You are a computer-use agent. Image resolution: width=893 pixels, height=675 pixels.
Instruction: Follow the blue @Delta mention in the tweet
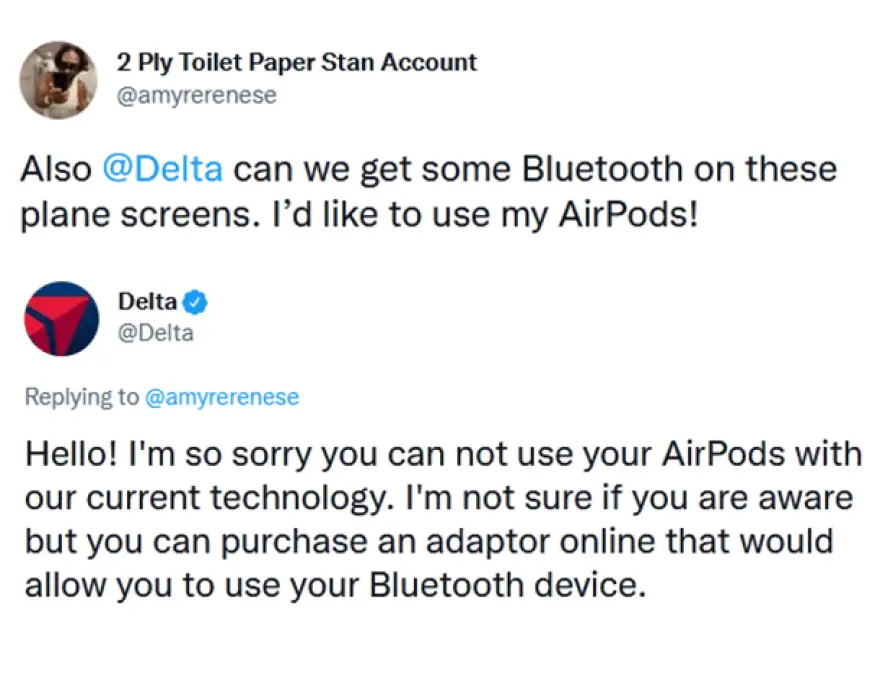162,168
